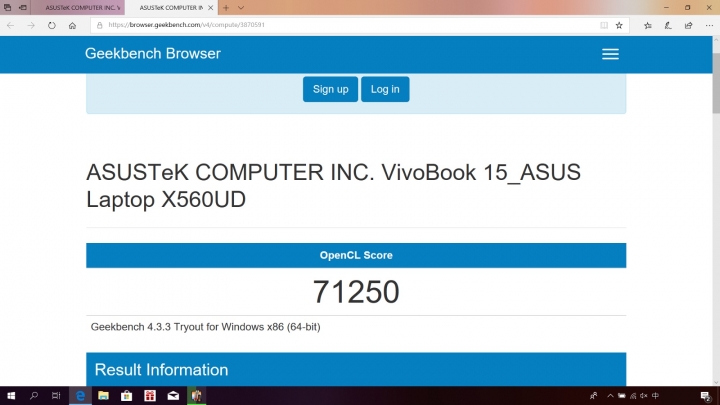Go to browser home page icon

click(x=72, y=25)
